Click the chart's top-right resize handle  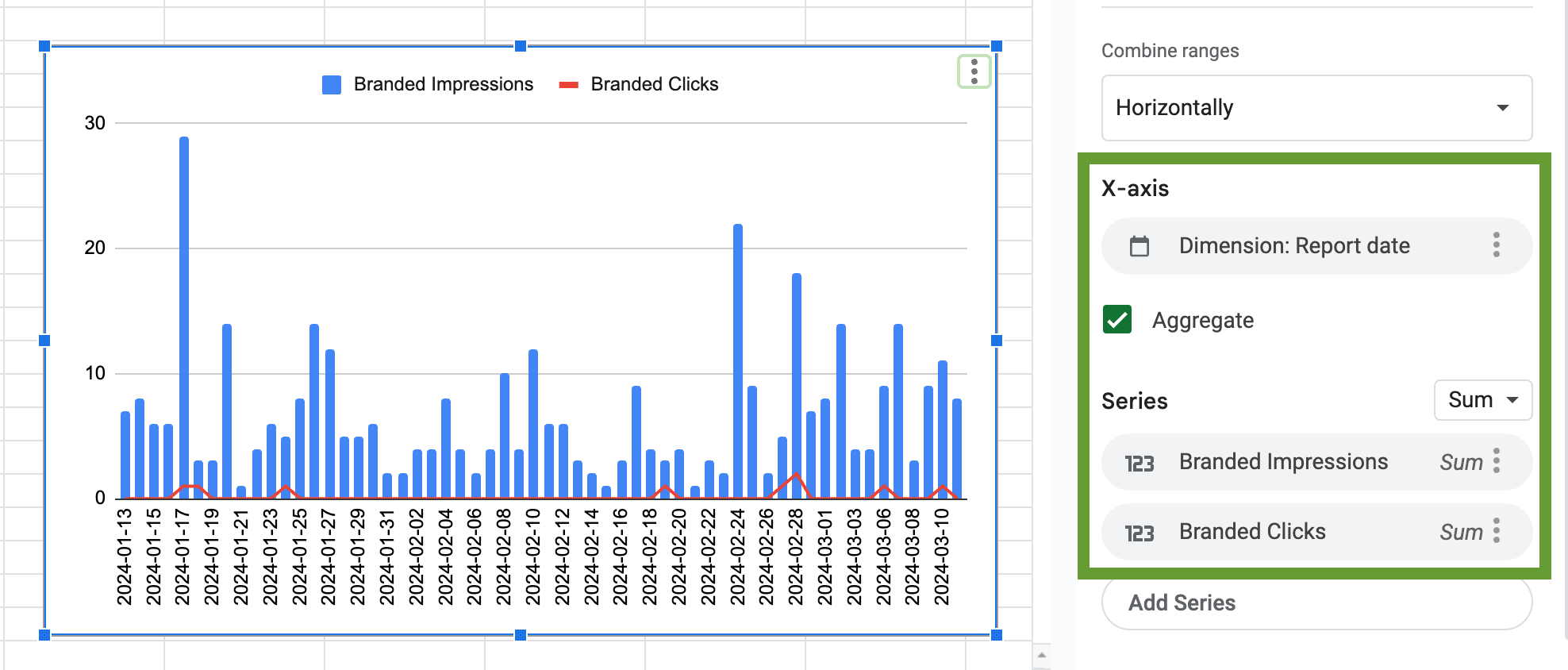pyautogui.click(x=997, y=46)
